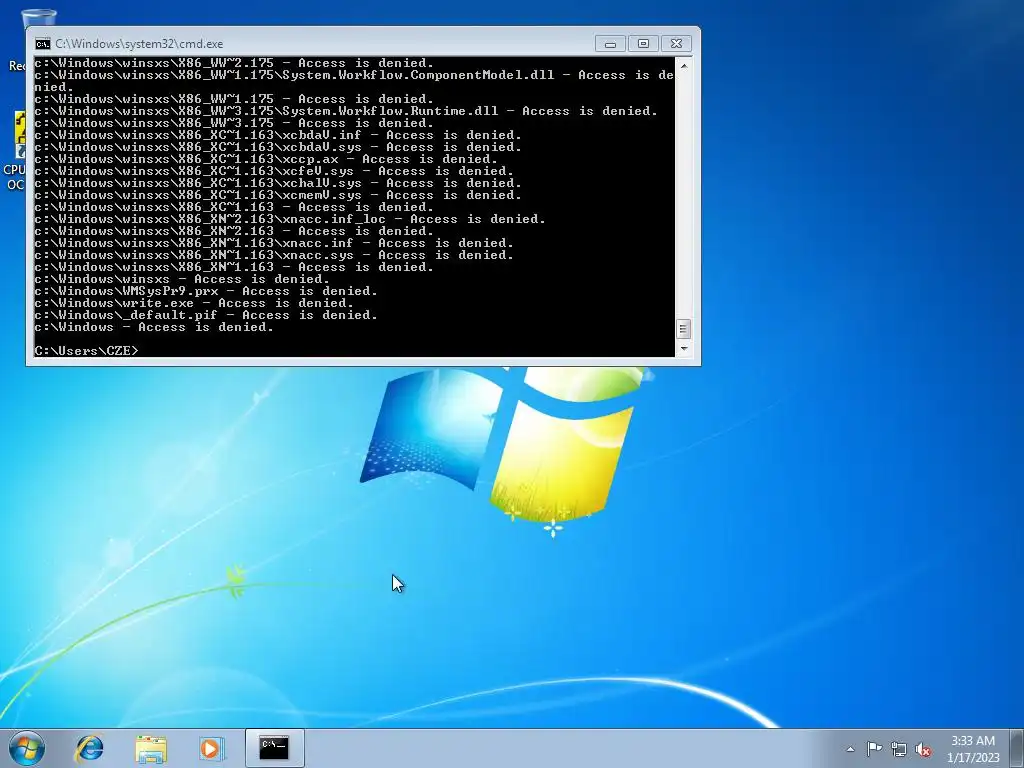1024x768 pixels.
Task: Open the Windows Start menu orb
Action: (27, 748)
